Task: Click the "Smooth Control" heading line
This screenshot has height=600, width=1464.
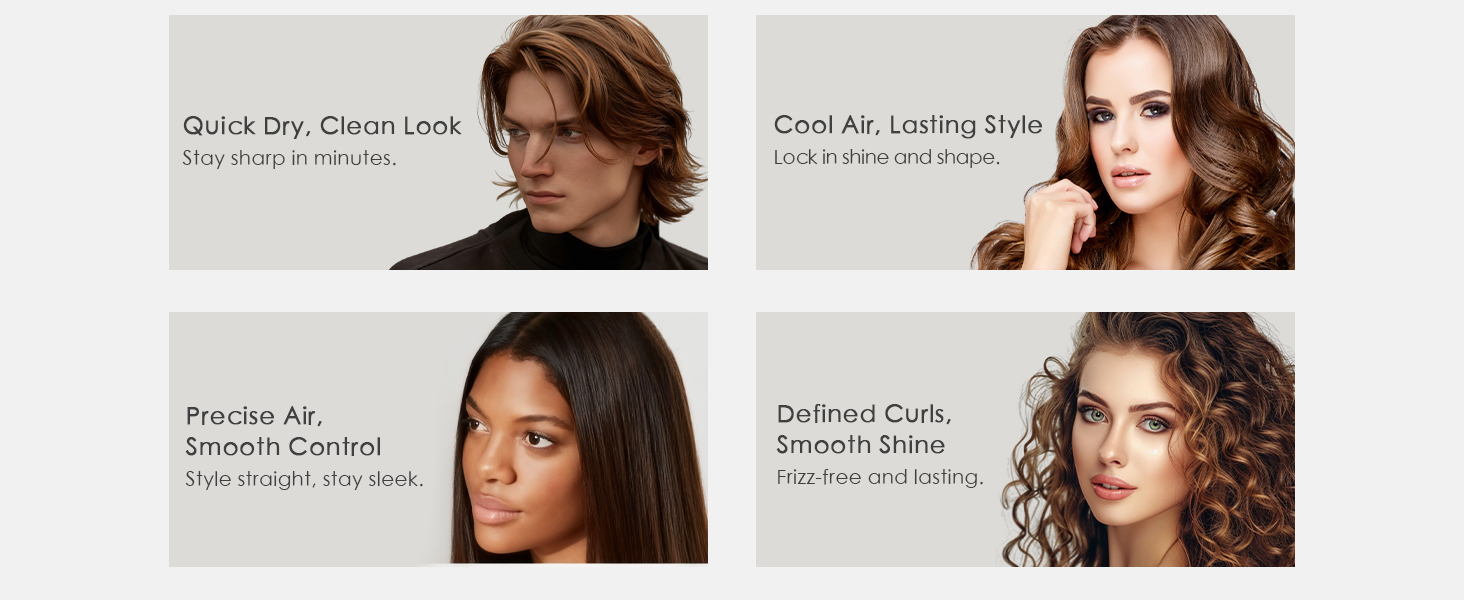Action: [283, 447]
